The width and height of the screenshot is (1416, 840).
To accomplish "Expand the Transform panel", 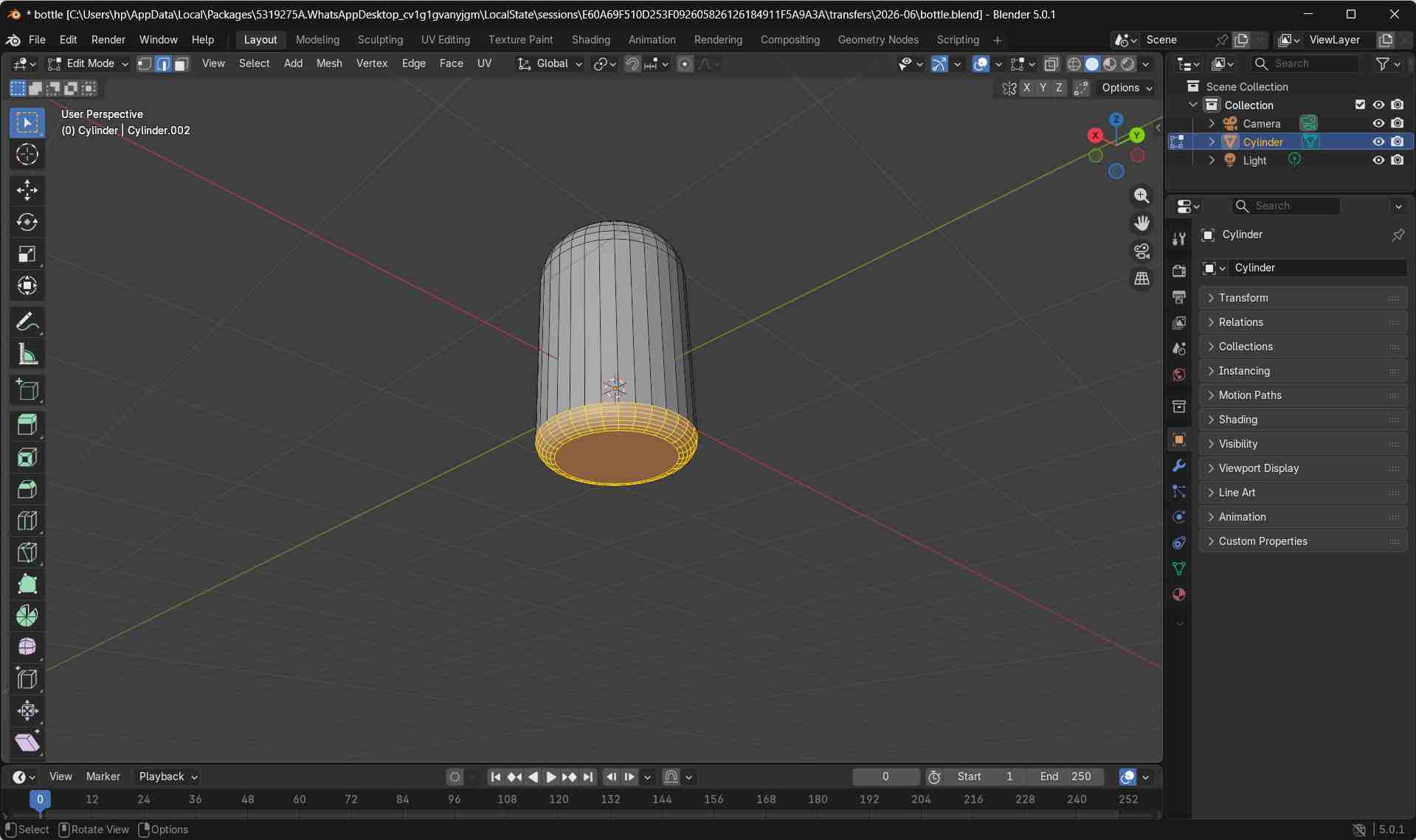I will tap(1243, 298).
